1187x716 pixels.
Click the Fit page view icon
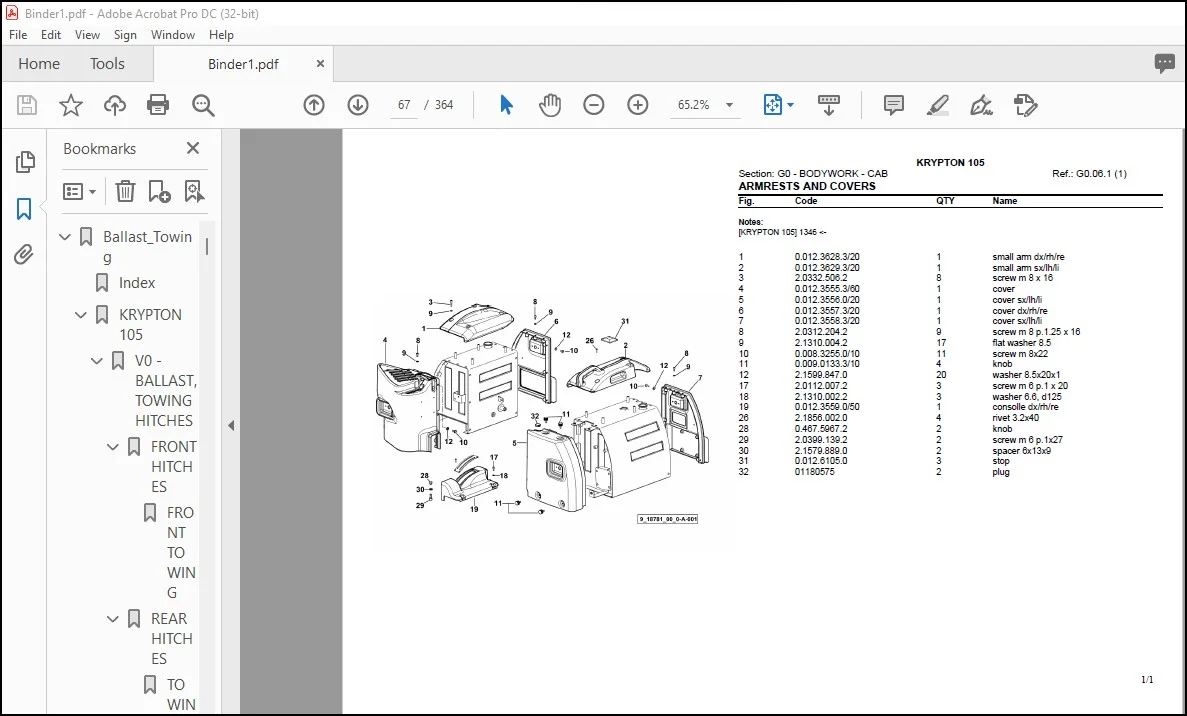tap(772, 105)
